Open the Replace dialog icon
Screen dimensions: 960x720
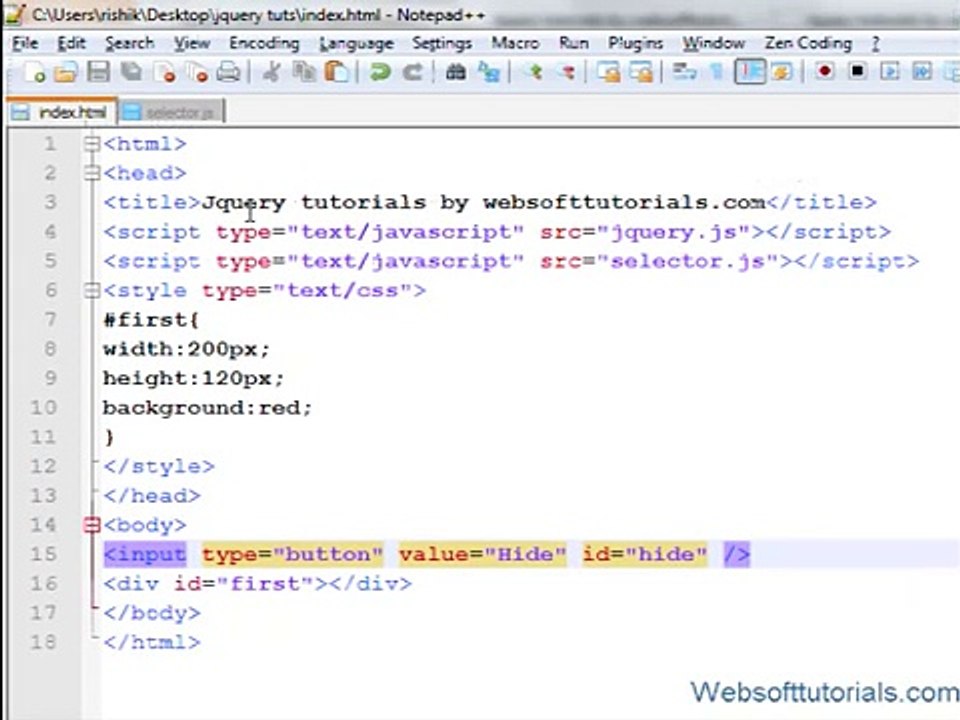pyautogui.click(x=489, y=73)
